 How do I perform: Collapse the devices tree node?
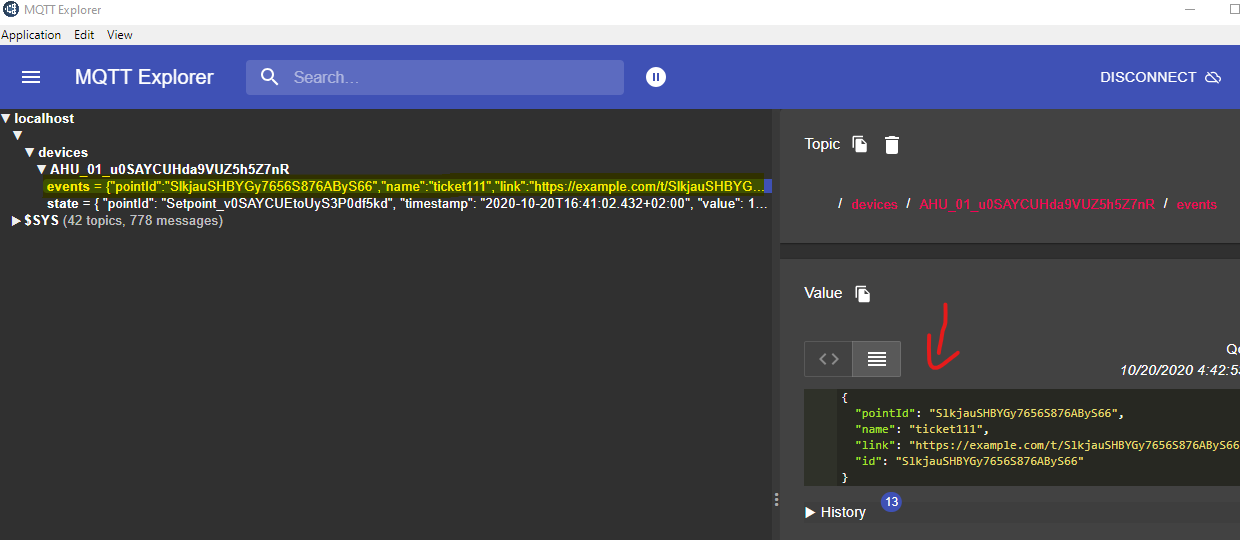(x=30, y=153)
